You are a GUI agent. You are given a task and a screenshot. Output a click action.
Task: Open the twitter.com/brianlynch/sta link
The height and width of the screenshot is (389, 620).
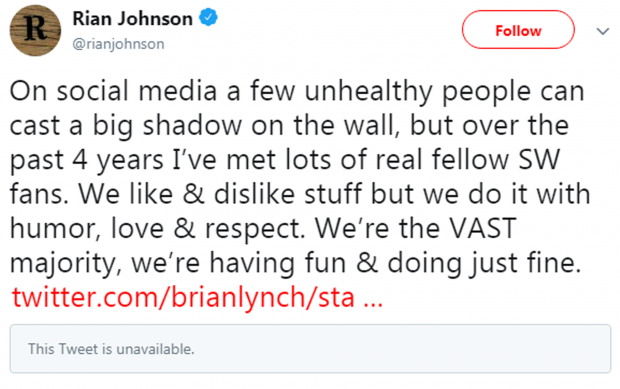pos(197,297)
